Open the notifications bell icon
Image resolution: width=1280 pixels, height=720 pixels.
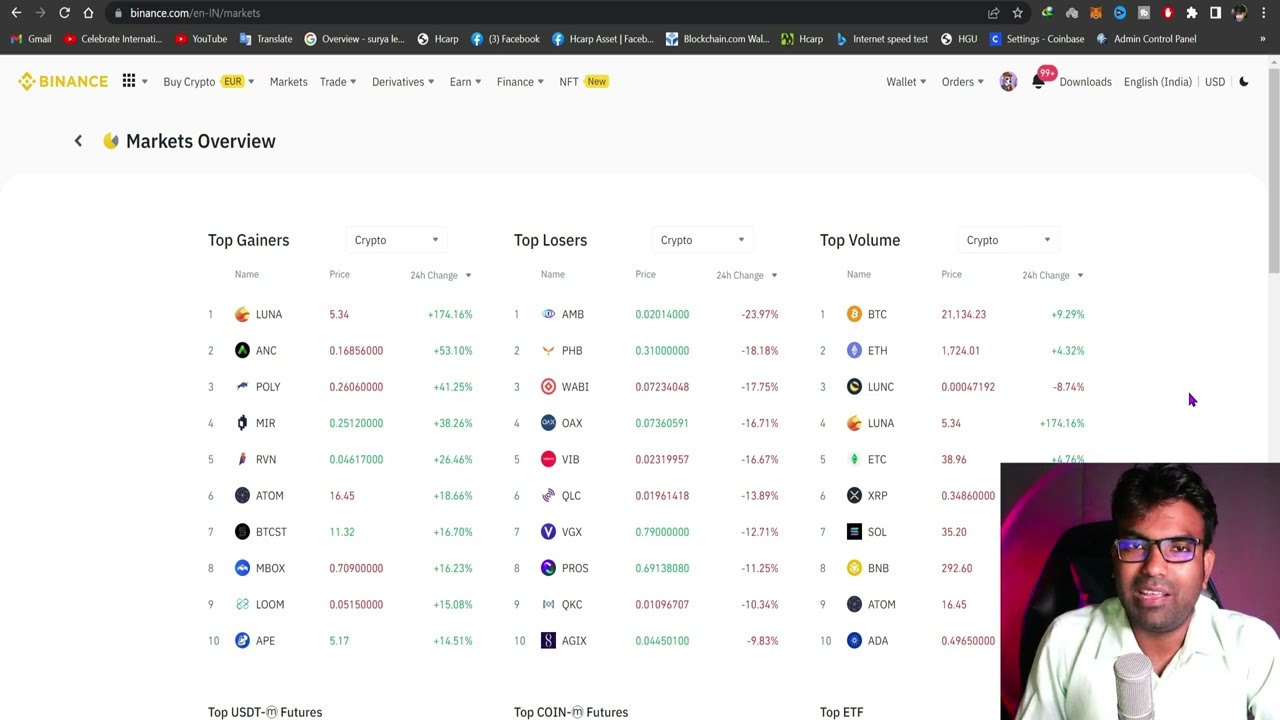pos(1038,82)
